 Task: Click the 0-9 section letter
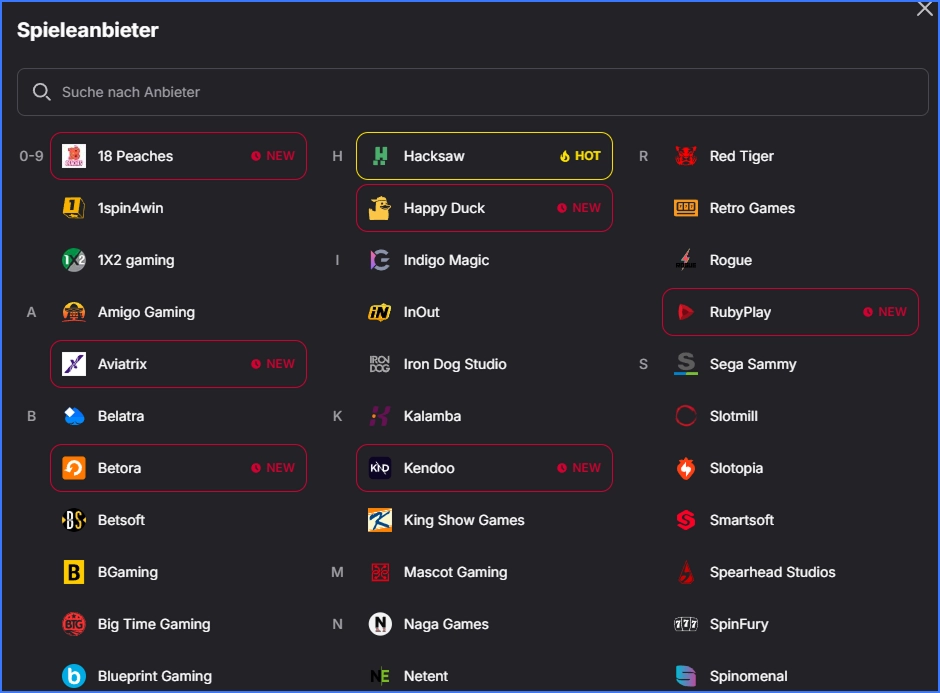[31, 156]
